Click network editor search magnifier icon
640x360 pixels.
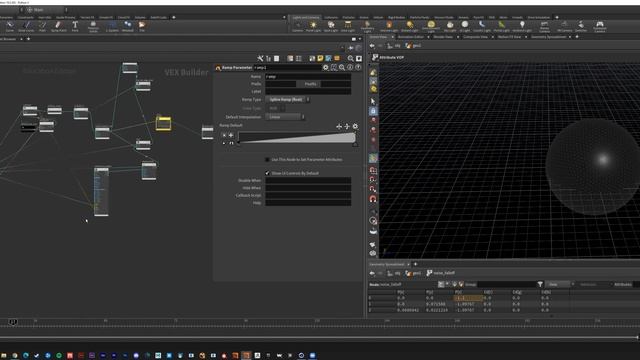click(350, 59)
